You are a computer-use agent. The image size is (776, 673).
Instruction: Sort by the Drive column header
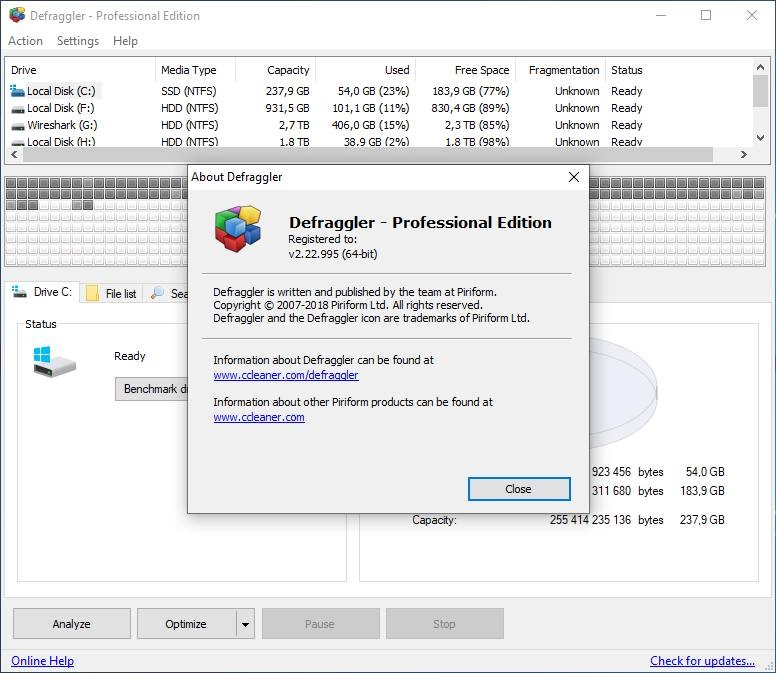(80, 70)
